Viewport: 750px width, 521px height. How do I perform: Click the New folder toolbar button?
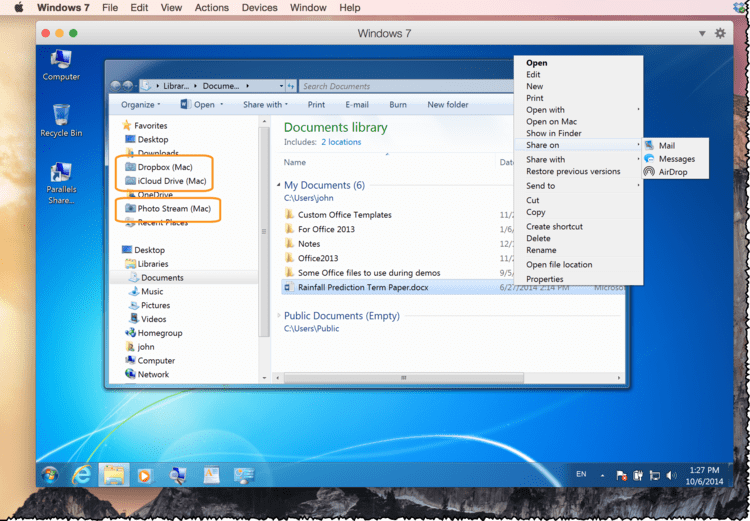click(x=448, y=105)
